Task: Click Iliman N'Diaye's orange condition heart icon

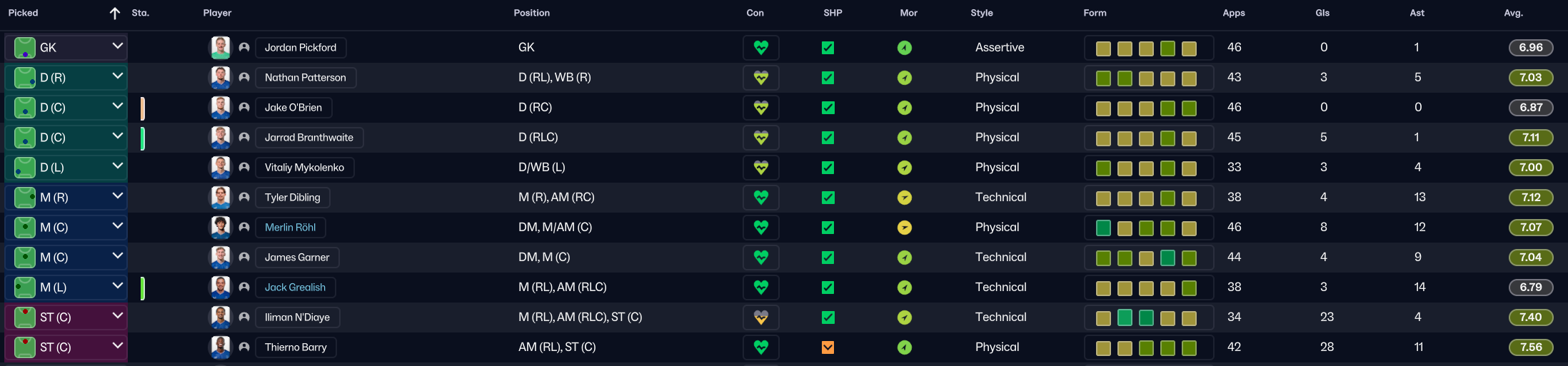Action: 760,317
